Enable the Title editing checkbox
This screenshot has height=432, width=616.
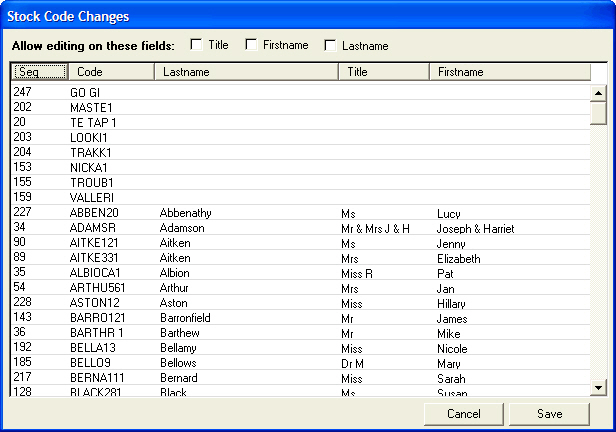pyautogui.click(x=196, y=44)
